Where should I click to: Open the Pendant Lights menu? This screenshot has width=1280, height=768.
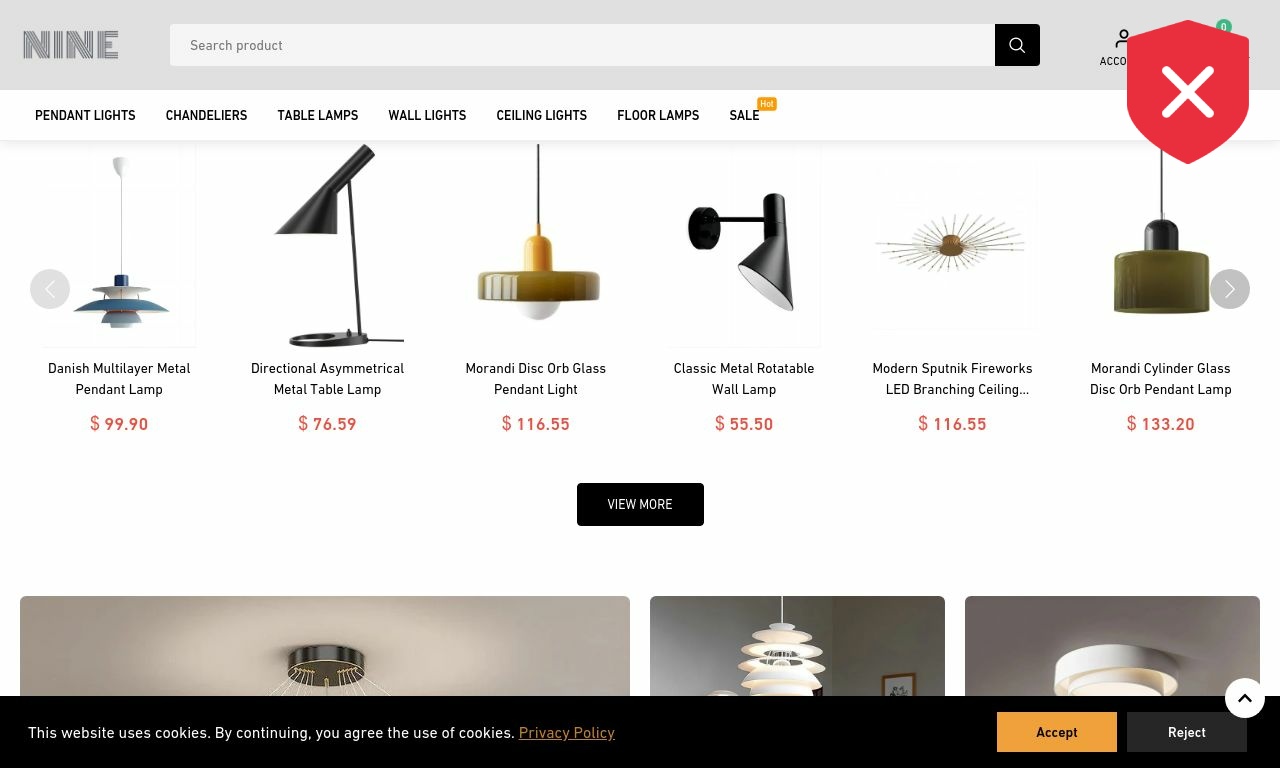85,115
